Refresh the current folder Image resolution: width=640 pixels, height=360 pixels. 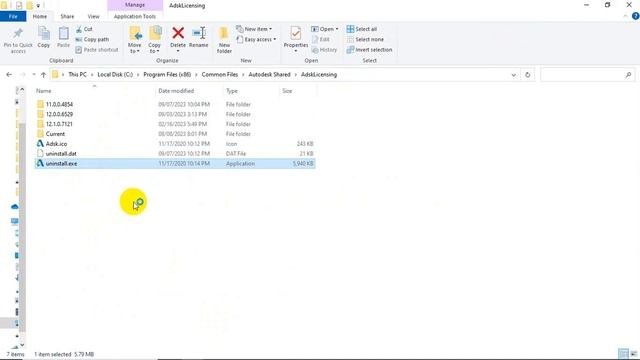point(527,75)
